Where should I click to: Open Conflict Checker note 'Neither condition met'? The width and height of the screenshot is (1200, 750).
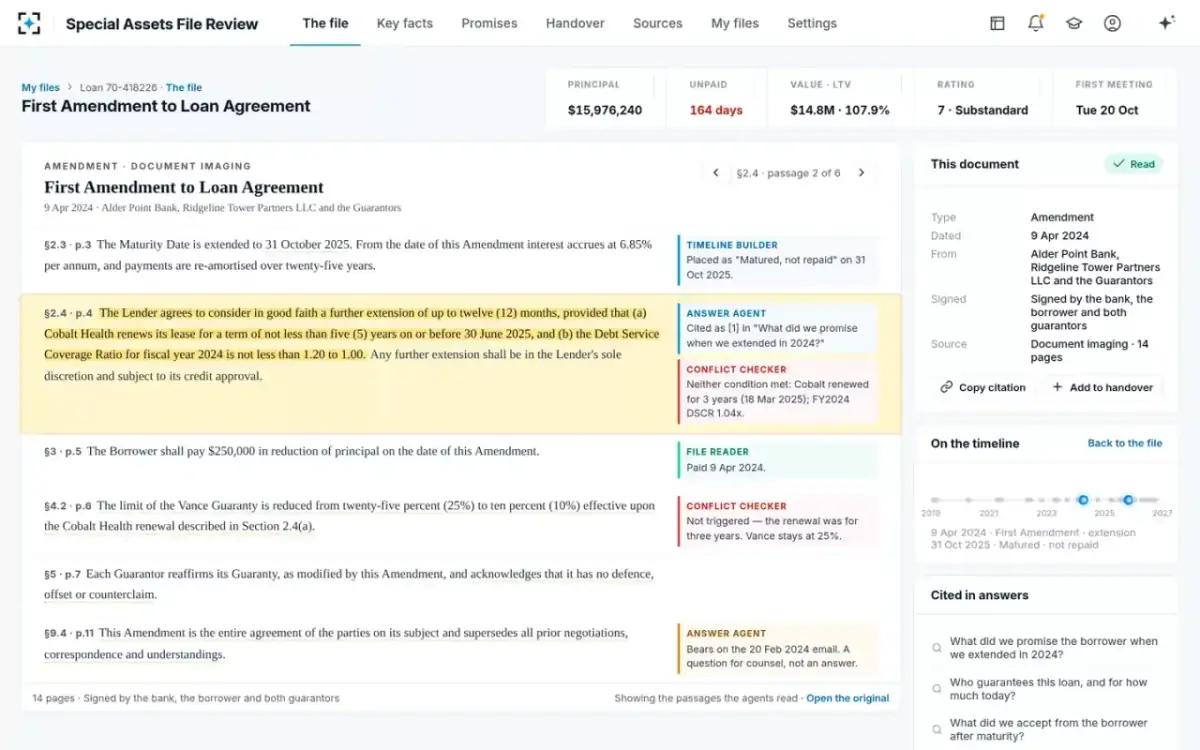779,391
